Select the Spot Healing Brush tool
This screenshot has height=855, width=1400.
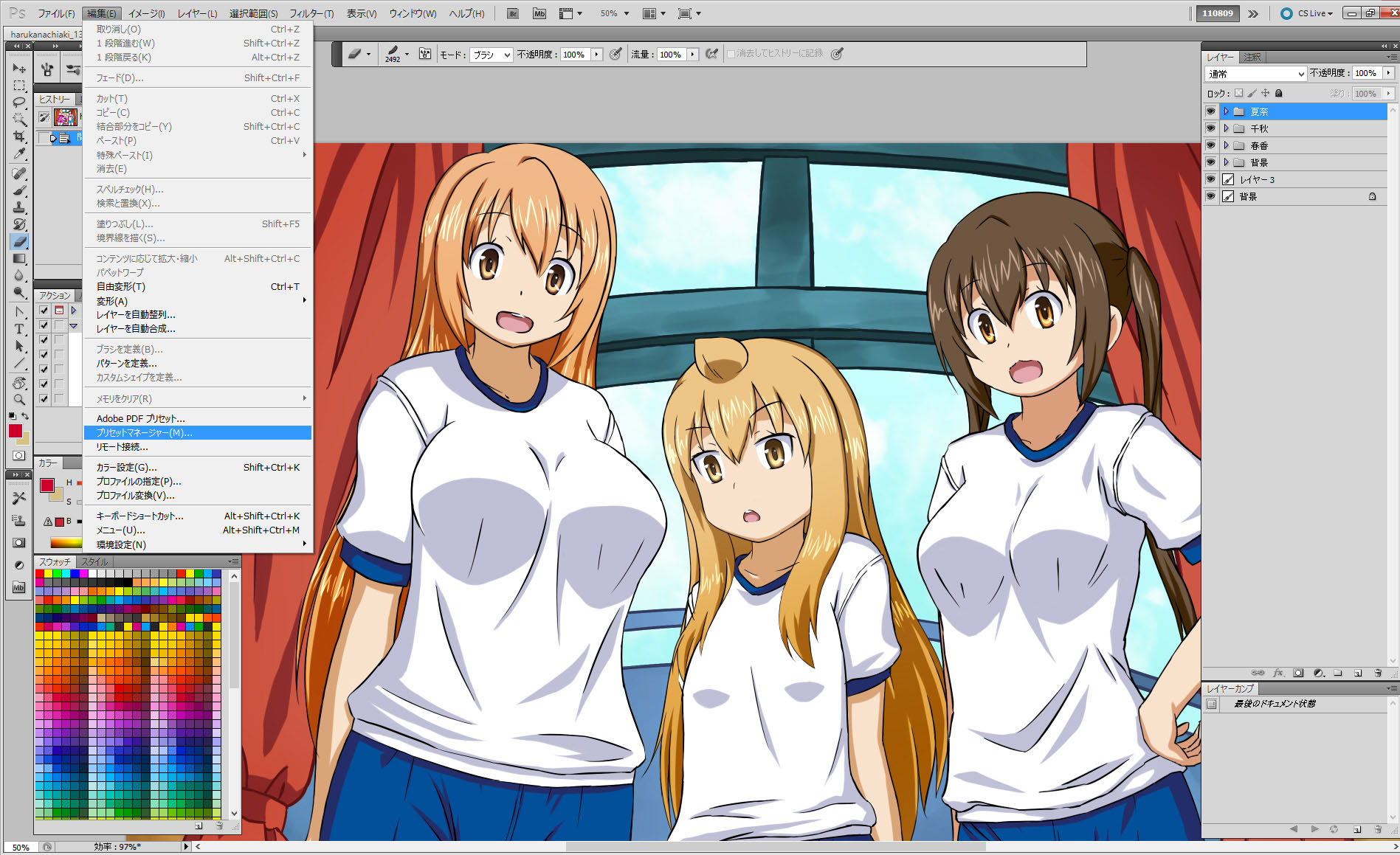coord(19,174)
